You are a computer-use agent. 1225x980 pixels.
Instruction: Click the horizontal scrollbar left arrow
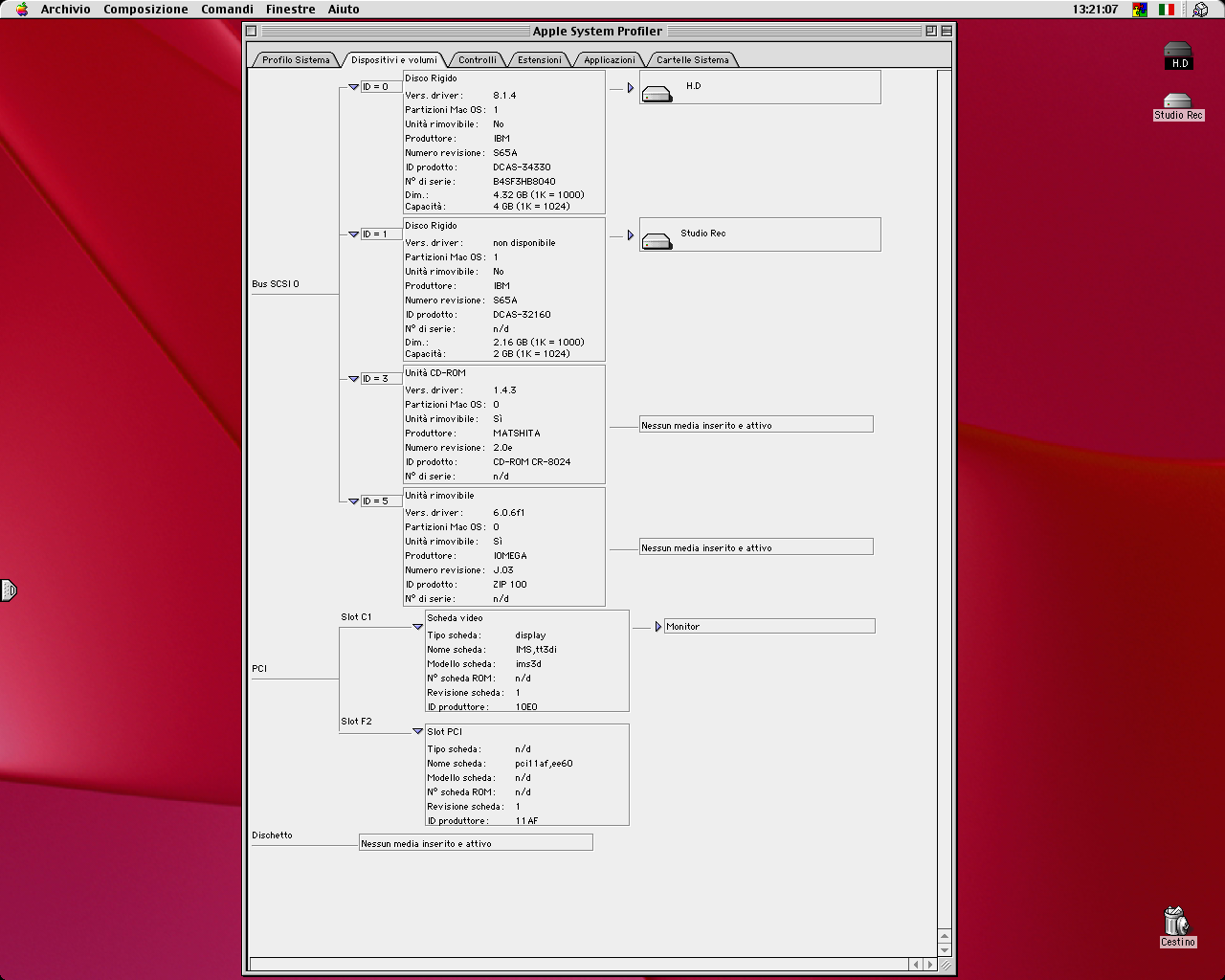(x=916, y=965)
